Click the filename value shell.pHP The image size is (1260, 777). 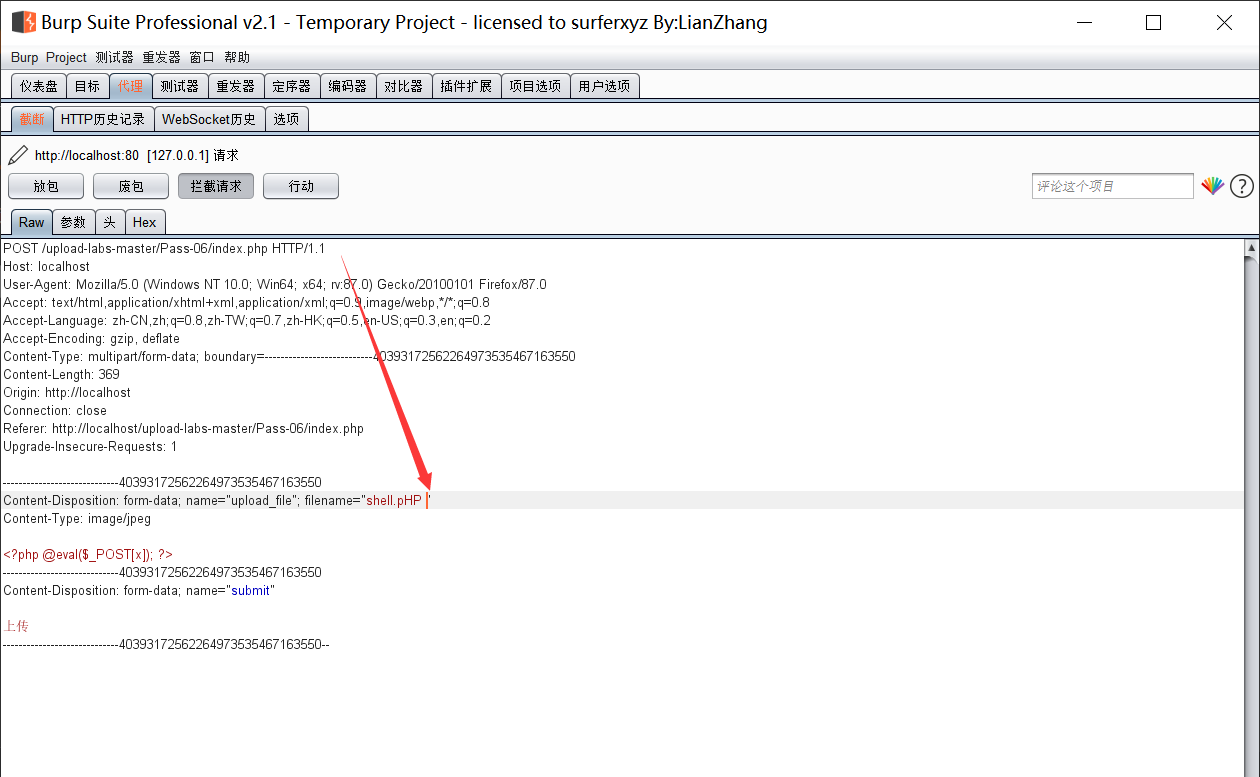point(394,500)
